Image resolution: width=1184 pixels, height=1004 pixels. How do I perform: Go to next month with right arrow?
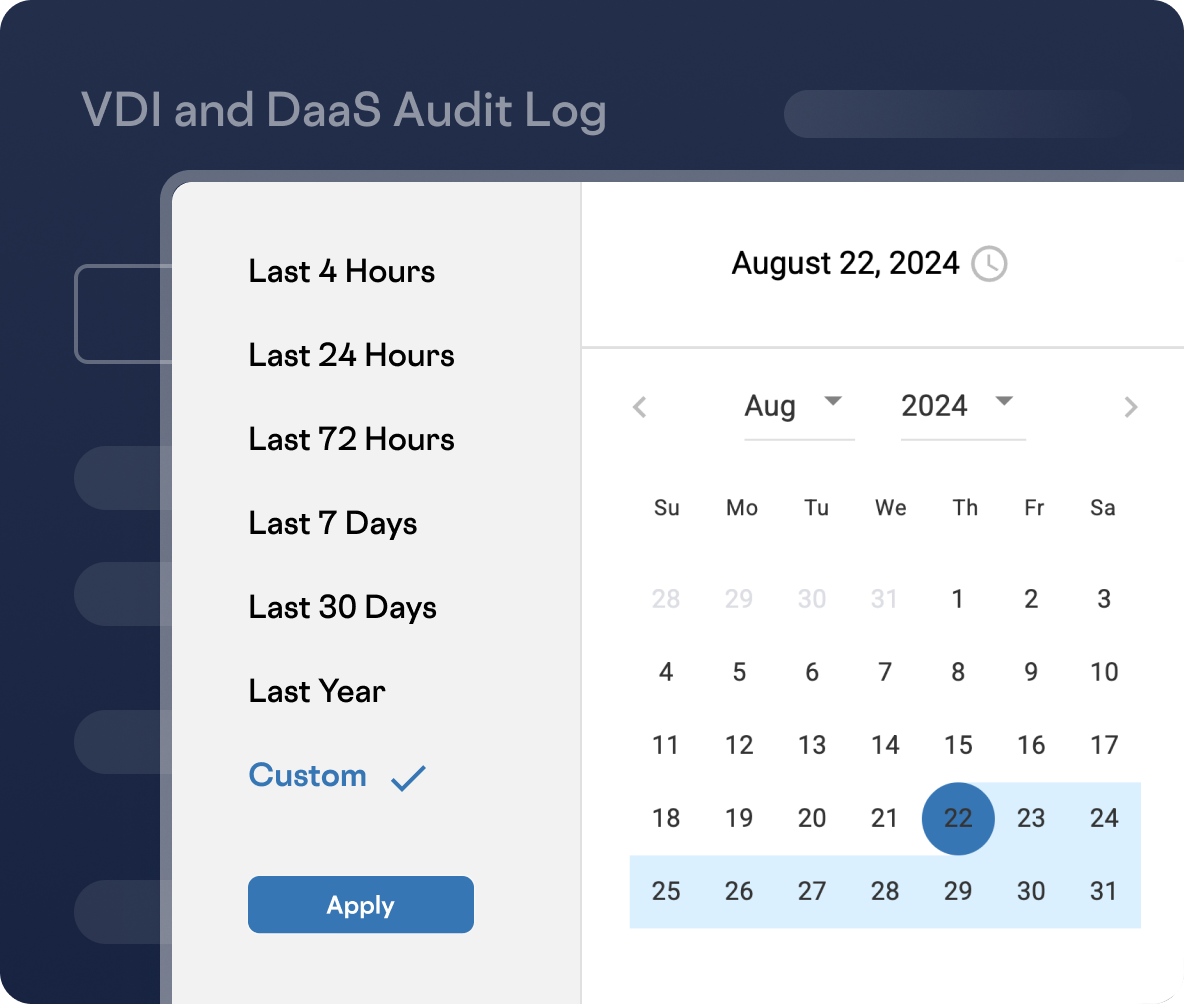[x=1131, y=407]
